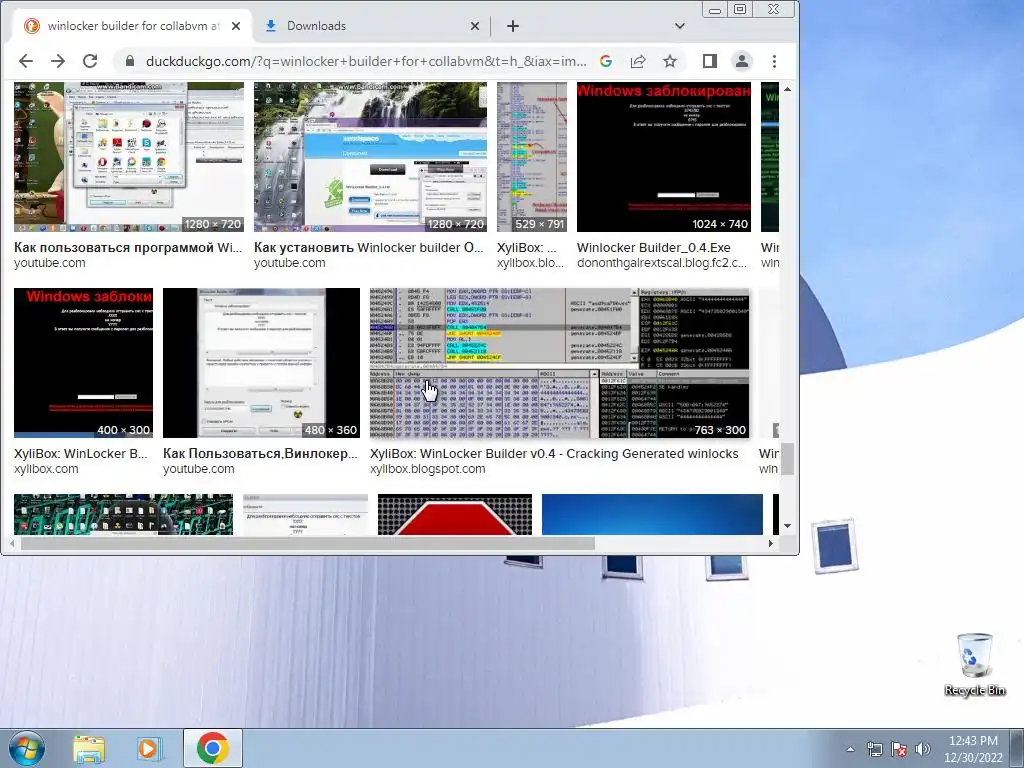Select the winlocker builder search tab

tap(133, 26)
